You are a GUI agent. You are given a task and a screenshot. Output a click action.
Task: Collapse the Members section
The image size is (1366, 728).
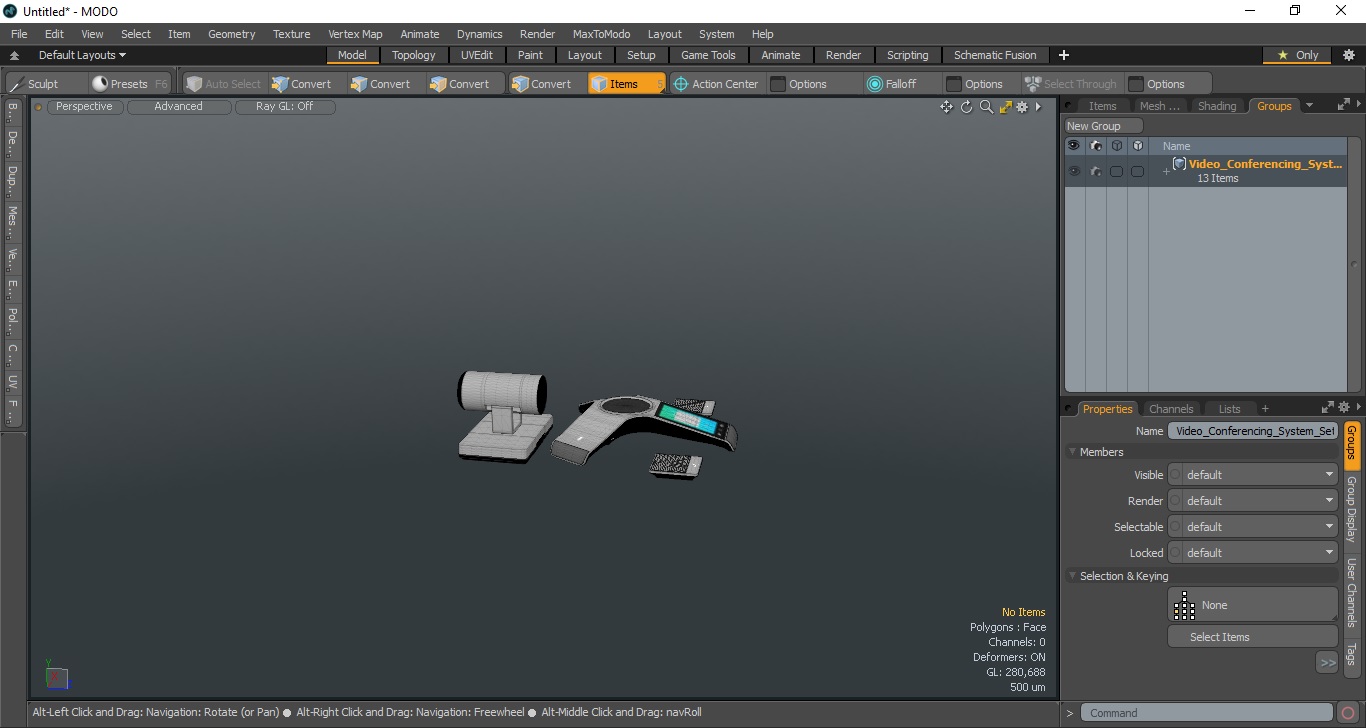[x=1074, y=452]
